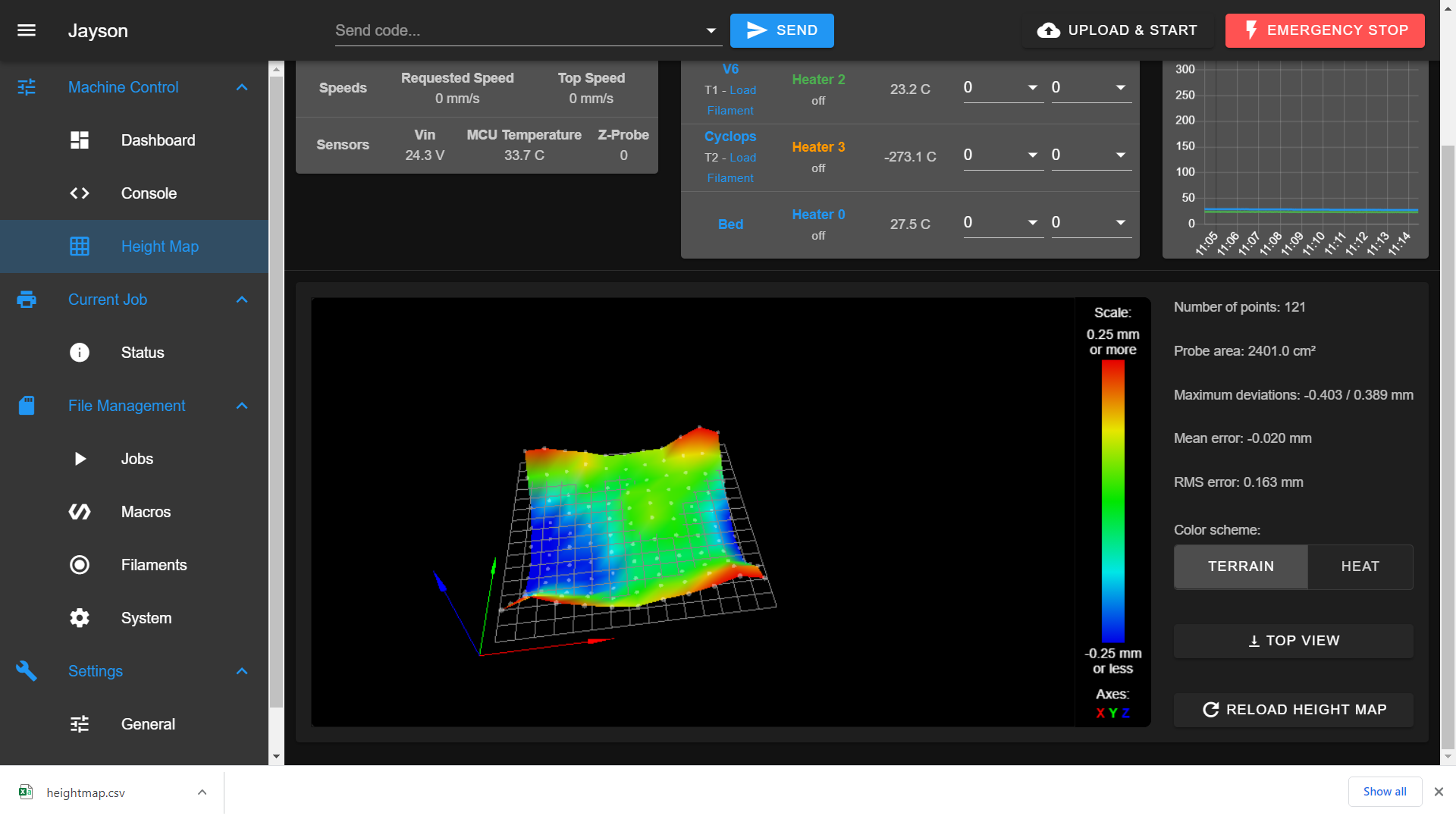Image resolution: width=1456 pixels, height=819 pixels.
Task: Open Heater 2 standby temperature dropdown
Action: (1121, 88)
